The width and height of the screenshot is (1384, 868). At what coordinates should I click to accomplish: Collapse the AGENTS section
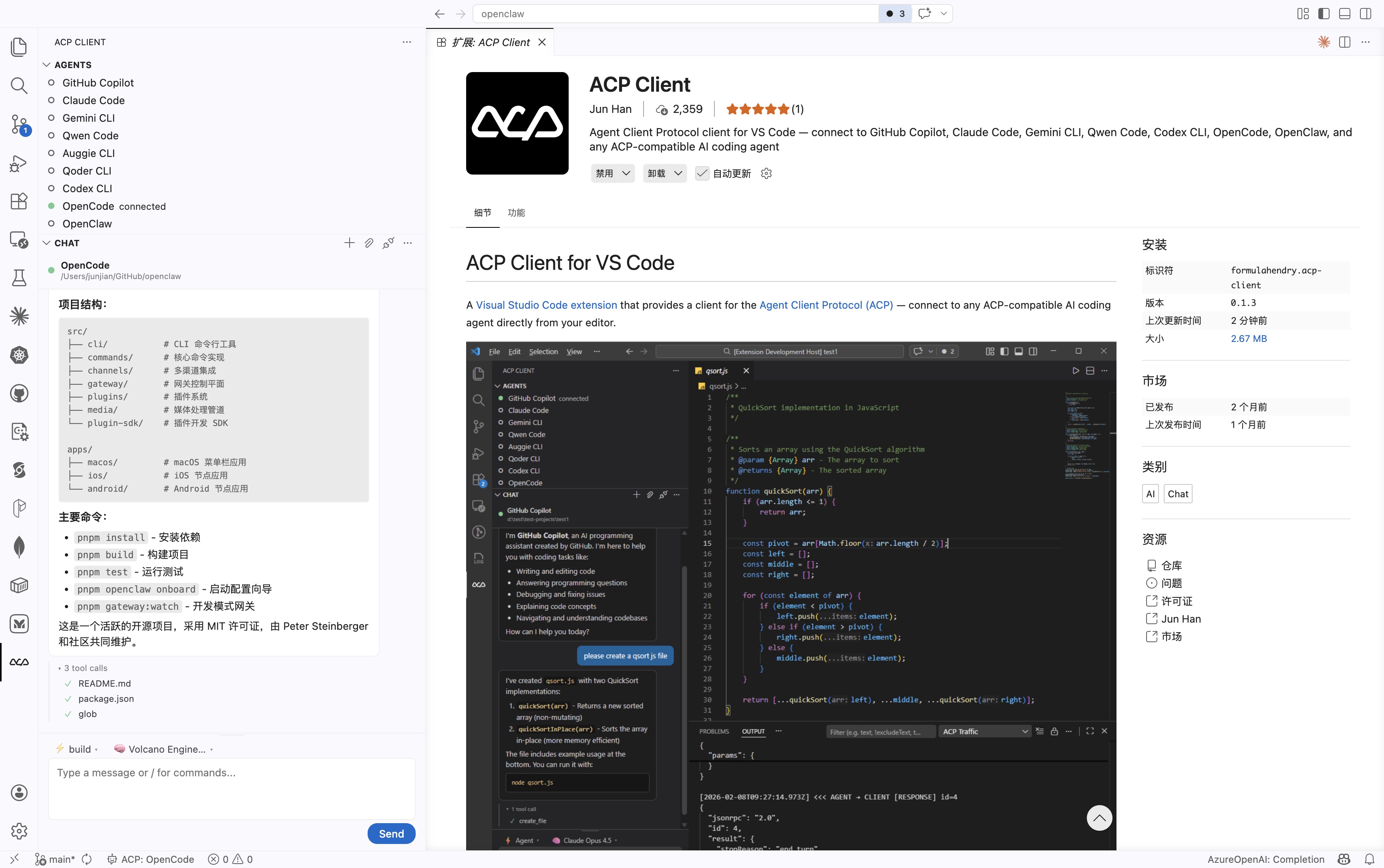coord(47,65)
